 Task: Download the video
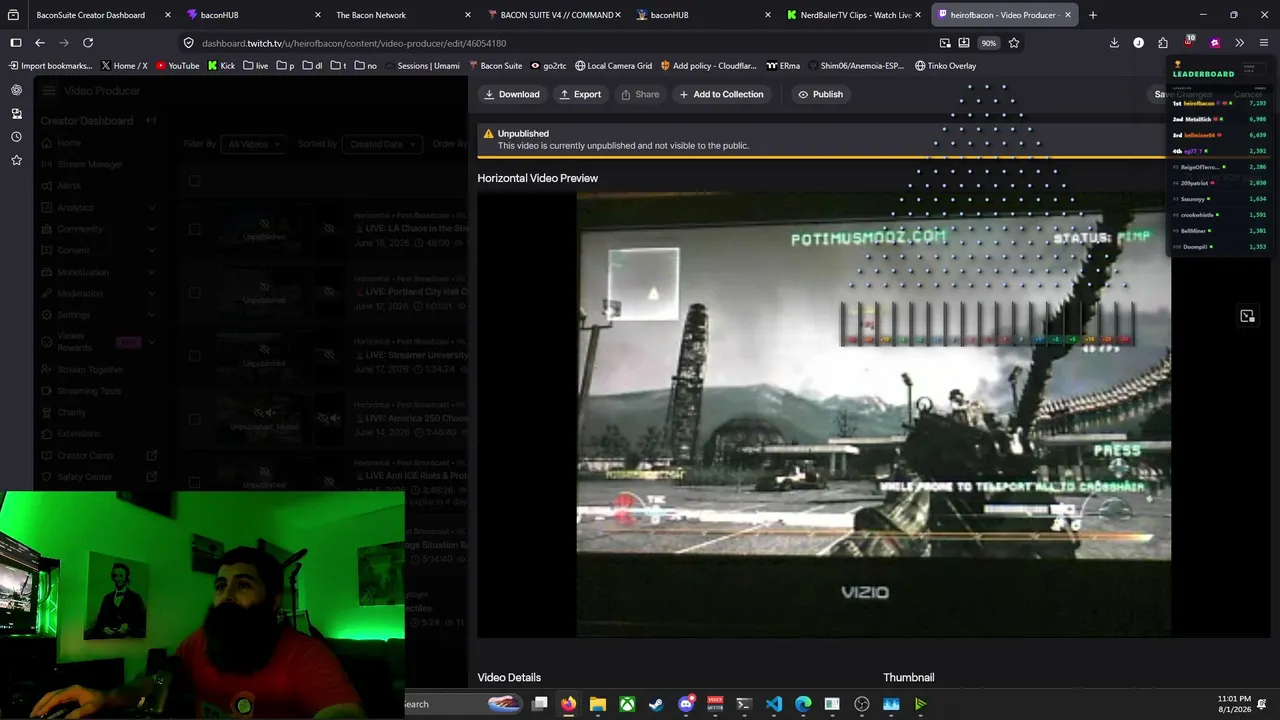[x=511, y=94]
